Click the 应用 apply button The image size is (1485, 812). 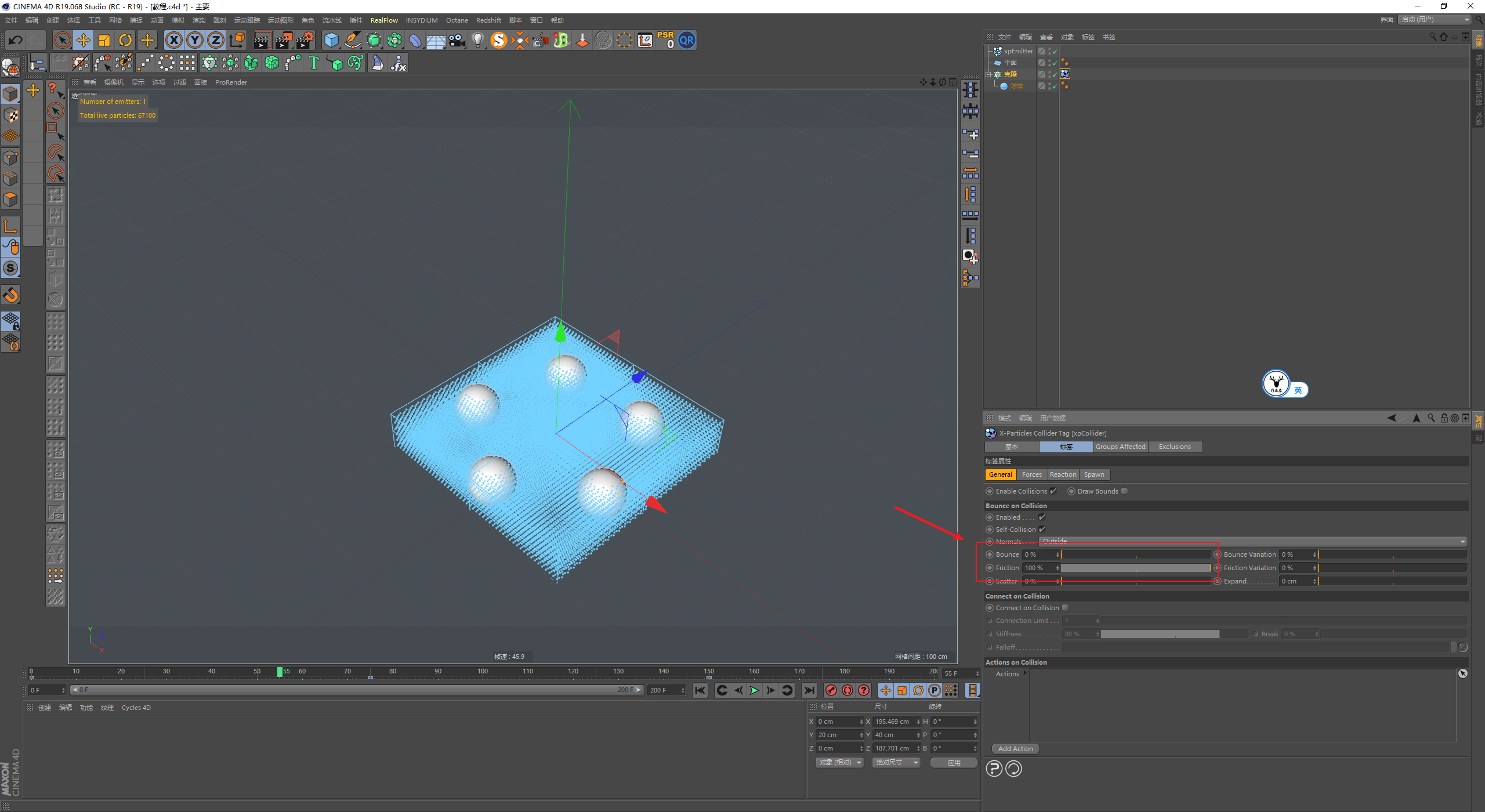[954, 763]
